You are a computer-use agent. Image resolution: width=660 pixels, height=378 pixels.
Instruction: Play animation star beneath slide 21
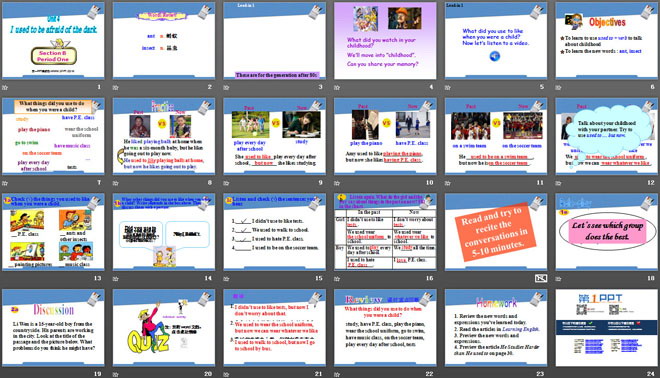[226, 374]
